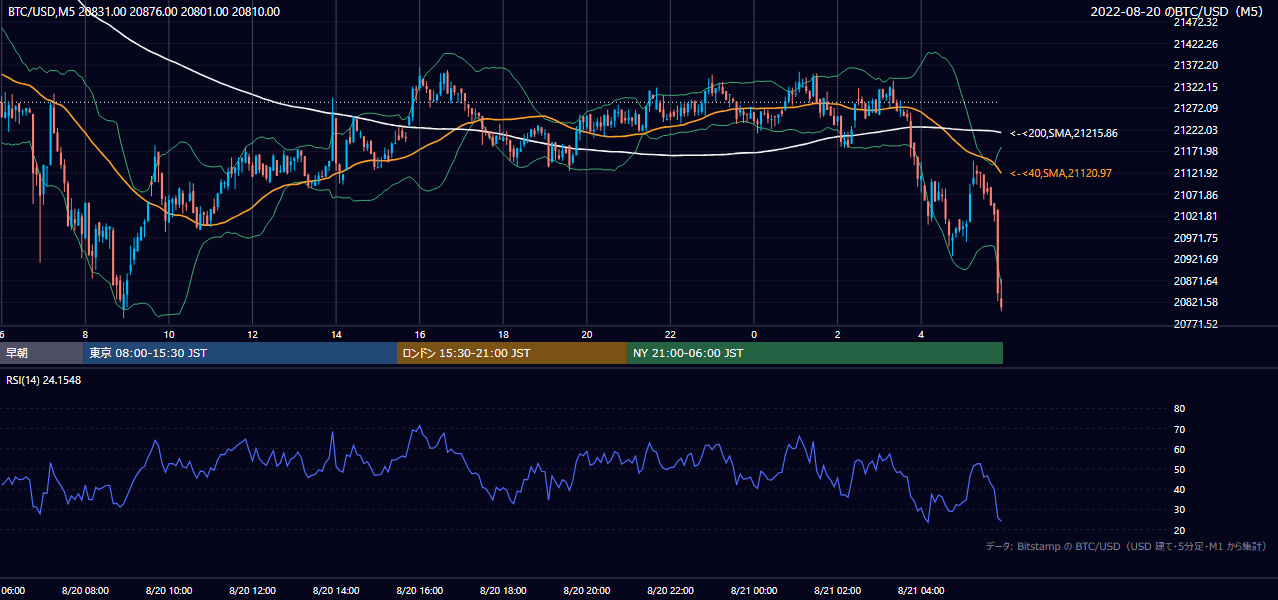Click hour label 4 under price chart

[x=921, y=334]
